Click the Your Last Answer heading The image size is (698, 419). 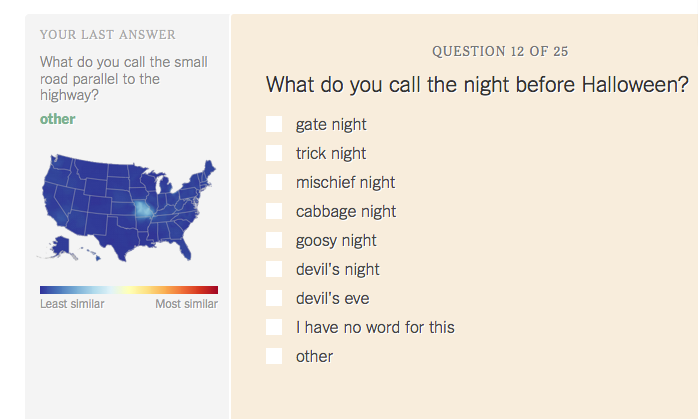click(x=108, y=35)
